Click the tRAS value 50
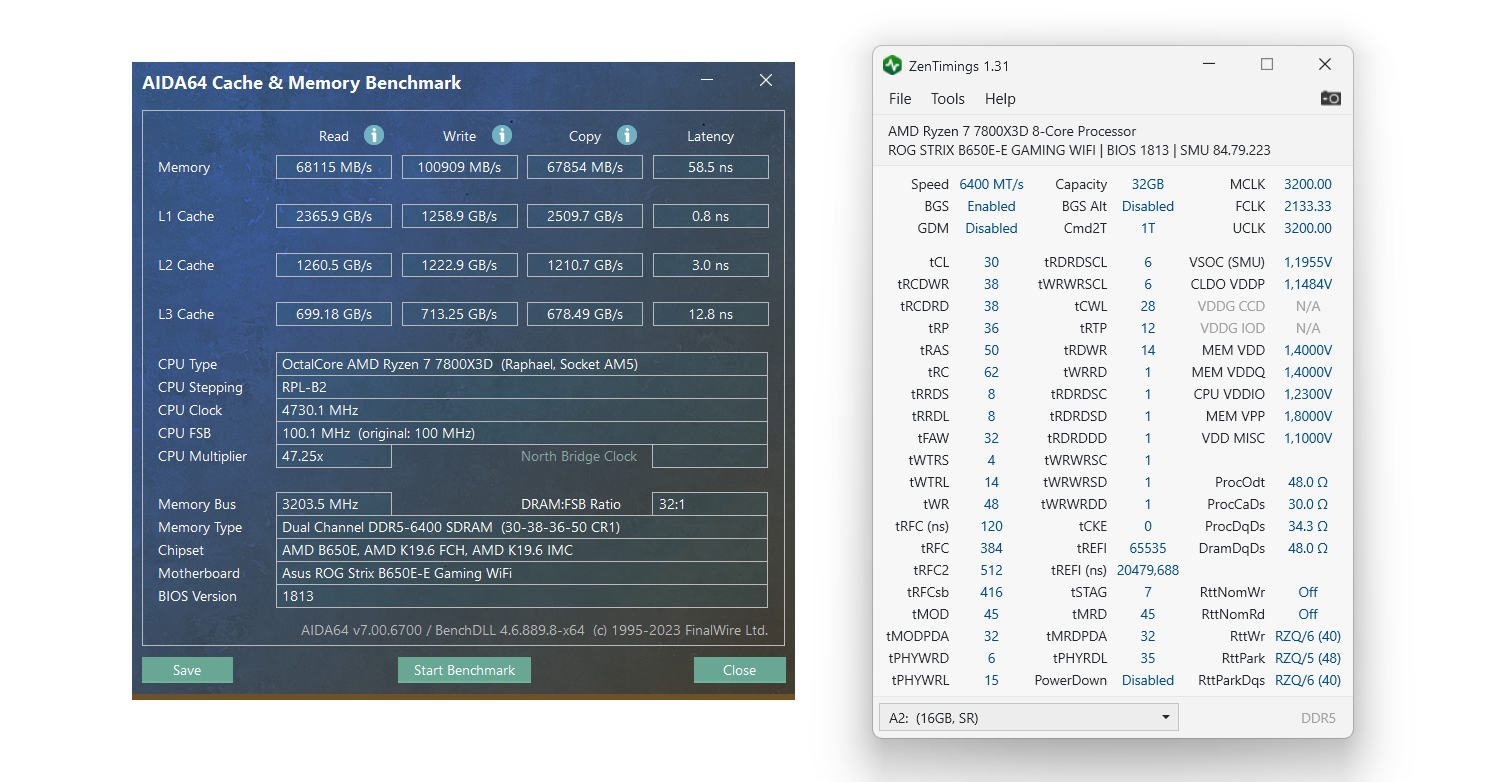 pos(991,350)
